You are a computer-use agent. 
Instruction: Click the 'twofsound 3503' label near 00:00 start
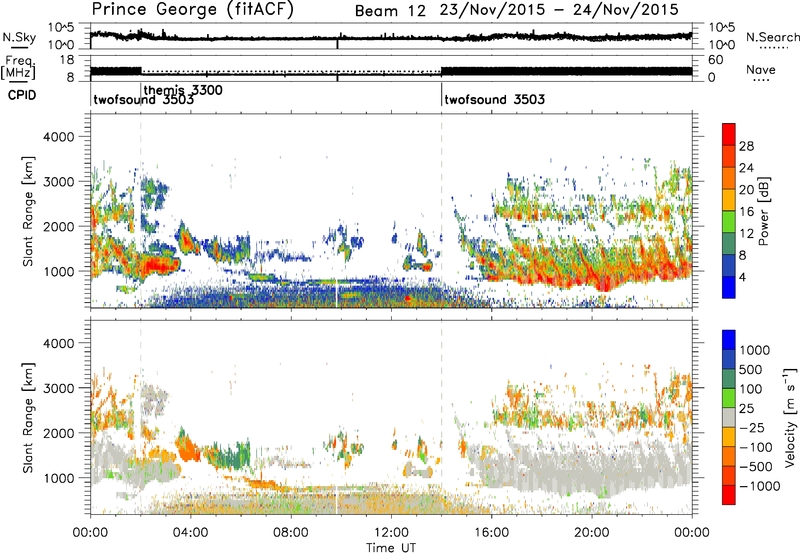(143, 99)
